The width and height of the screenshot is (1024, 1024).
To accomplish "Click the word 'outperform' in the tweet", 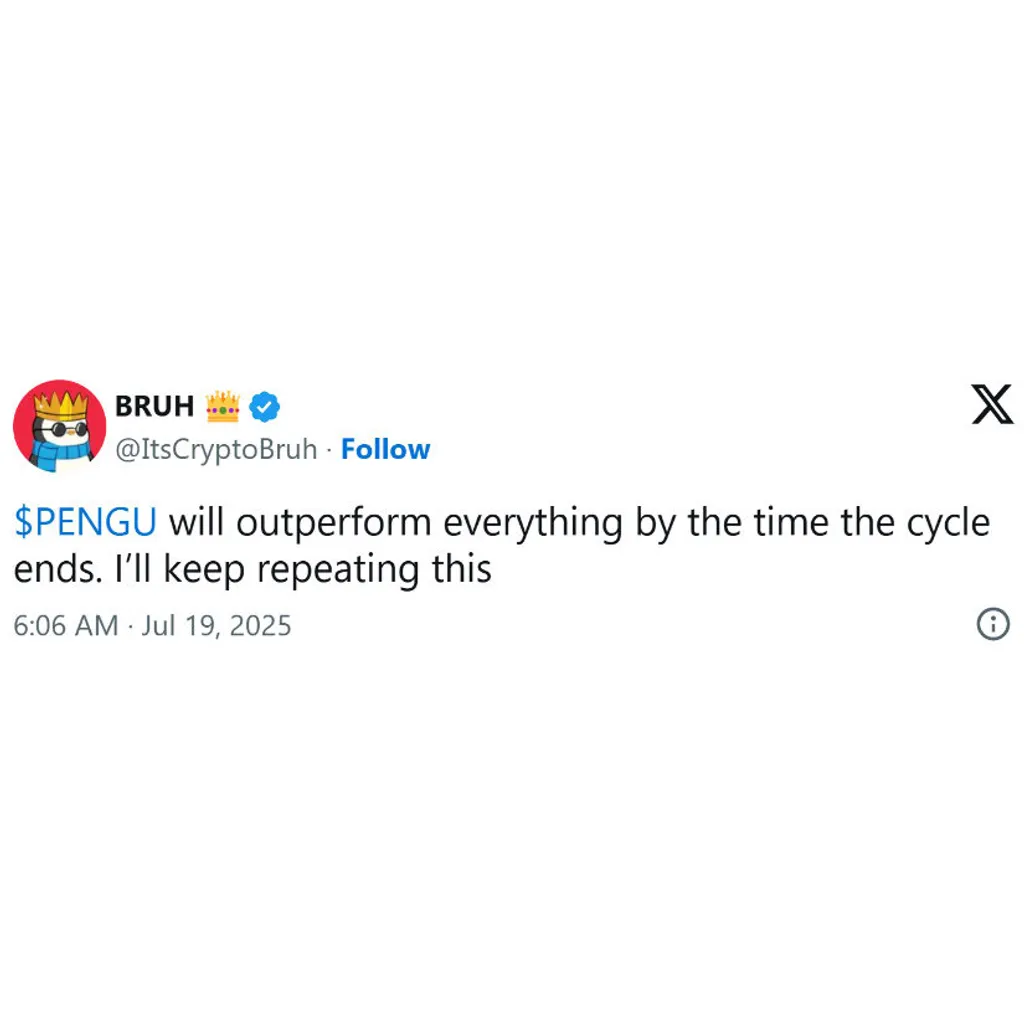I will tap(334, 524).
